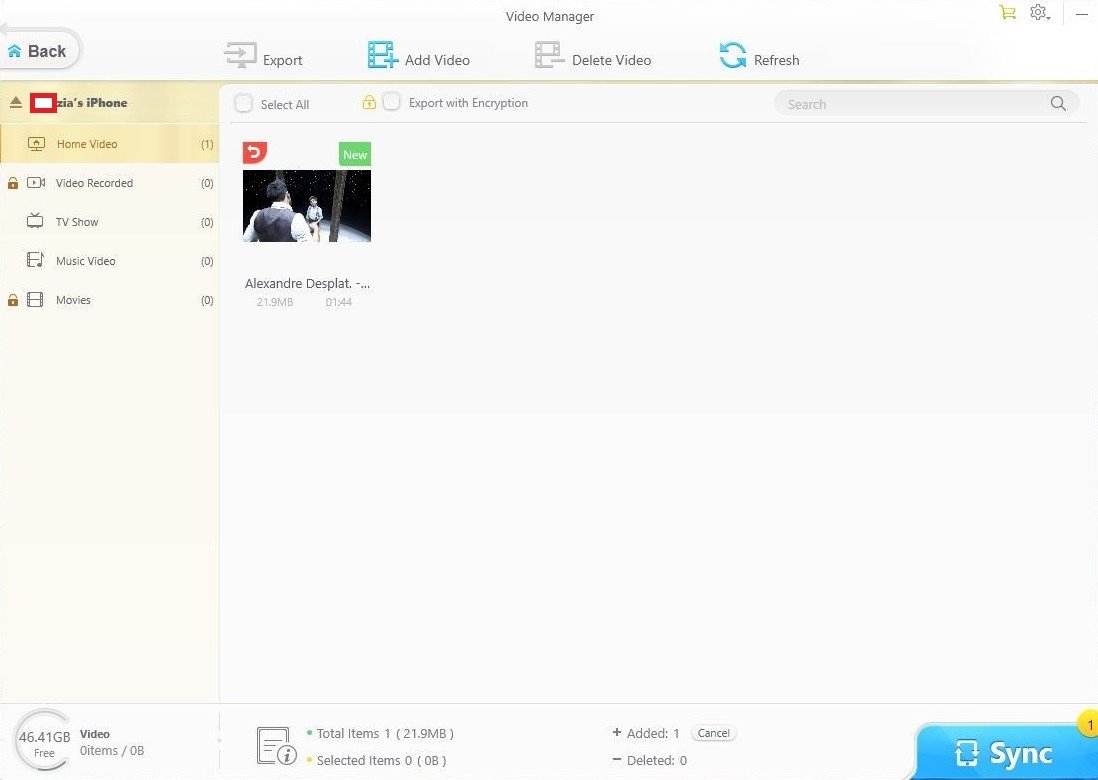Click the Home Video monitor icon
This screenshot has width=1098, height=780.
36,144
